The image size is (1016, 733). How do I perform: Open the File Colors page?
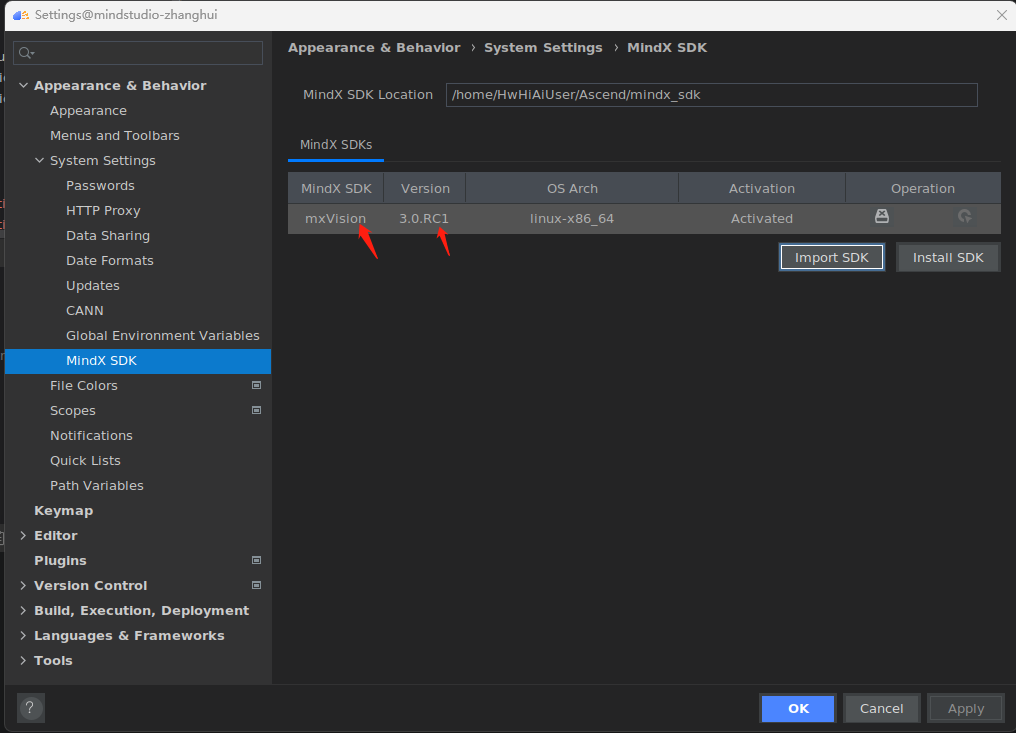click(x=84, y=386)
